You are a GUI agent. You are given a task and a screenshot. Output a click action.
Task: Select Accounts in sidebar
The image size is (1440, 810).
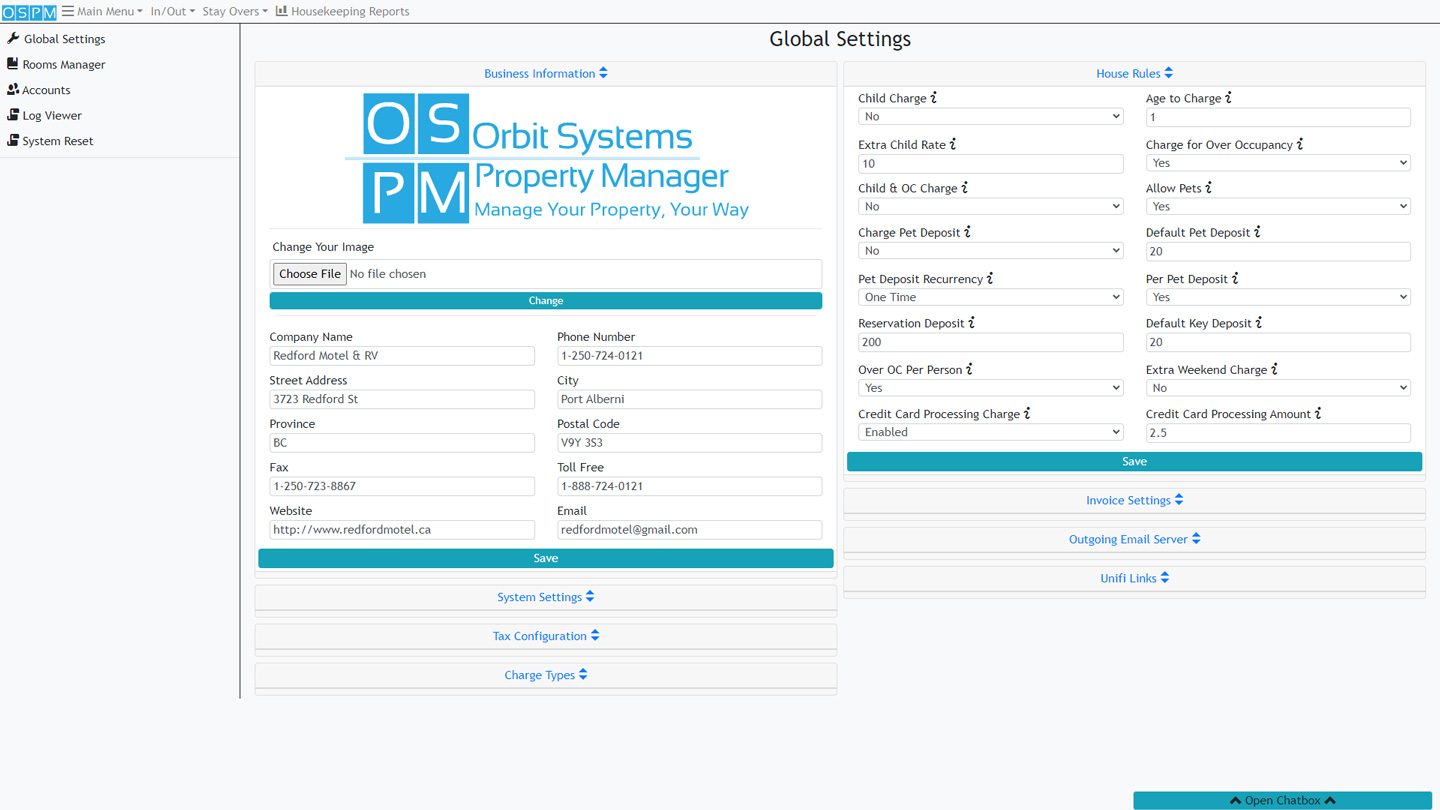38,90
